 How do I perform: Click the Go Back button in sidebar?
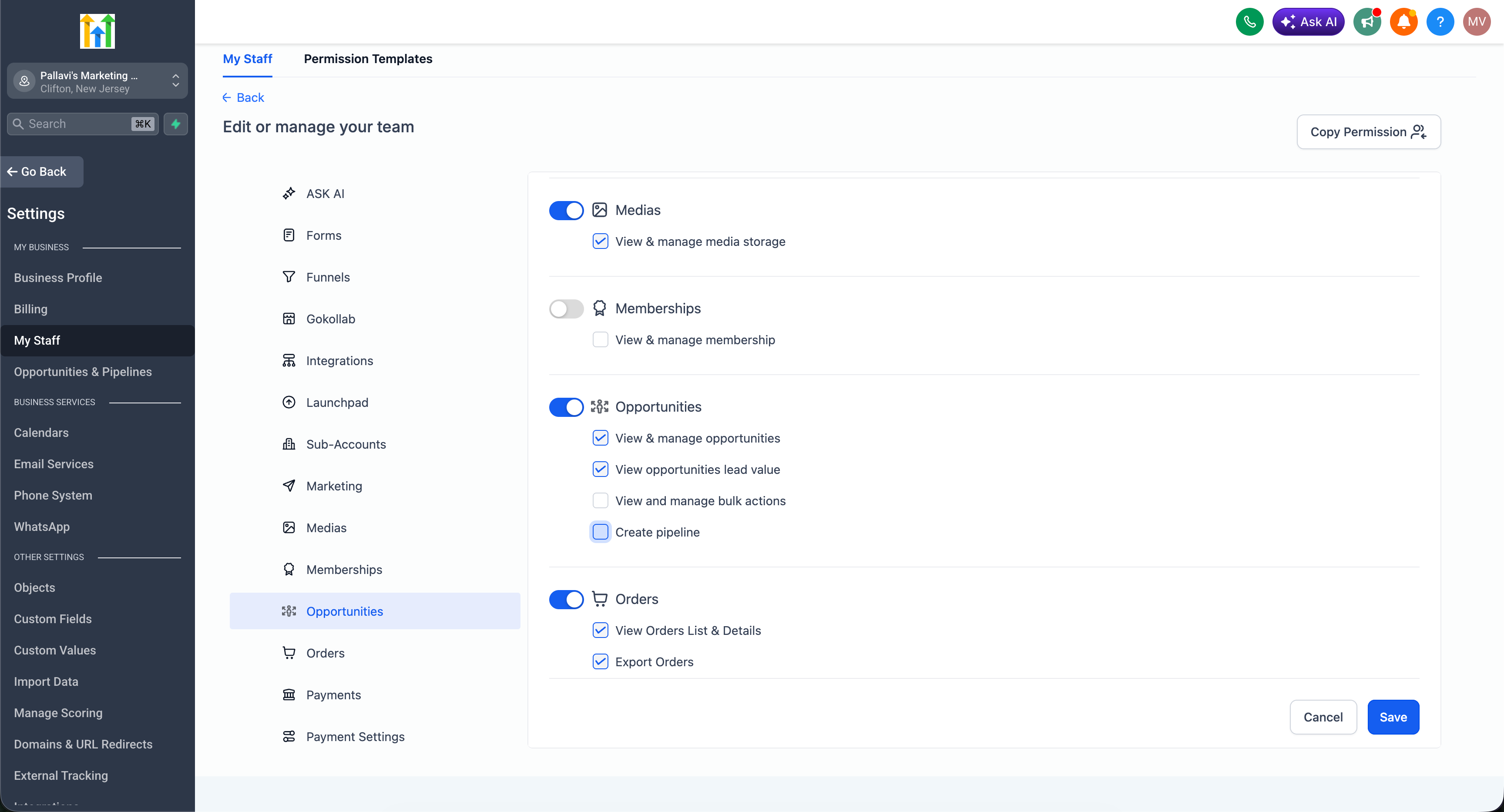tap(42, 171)
